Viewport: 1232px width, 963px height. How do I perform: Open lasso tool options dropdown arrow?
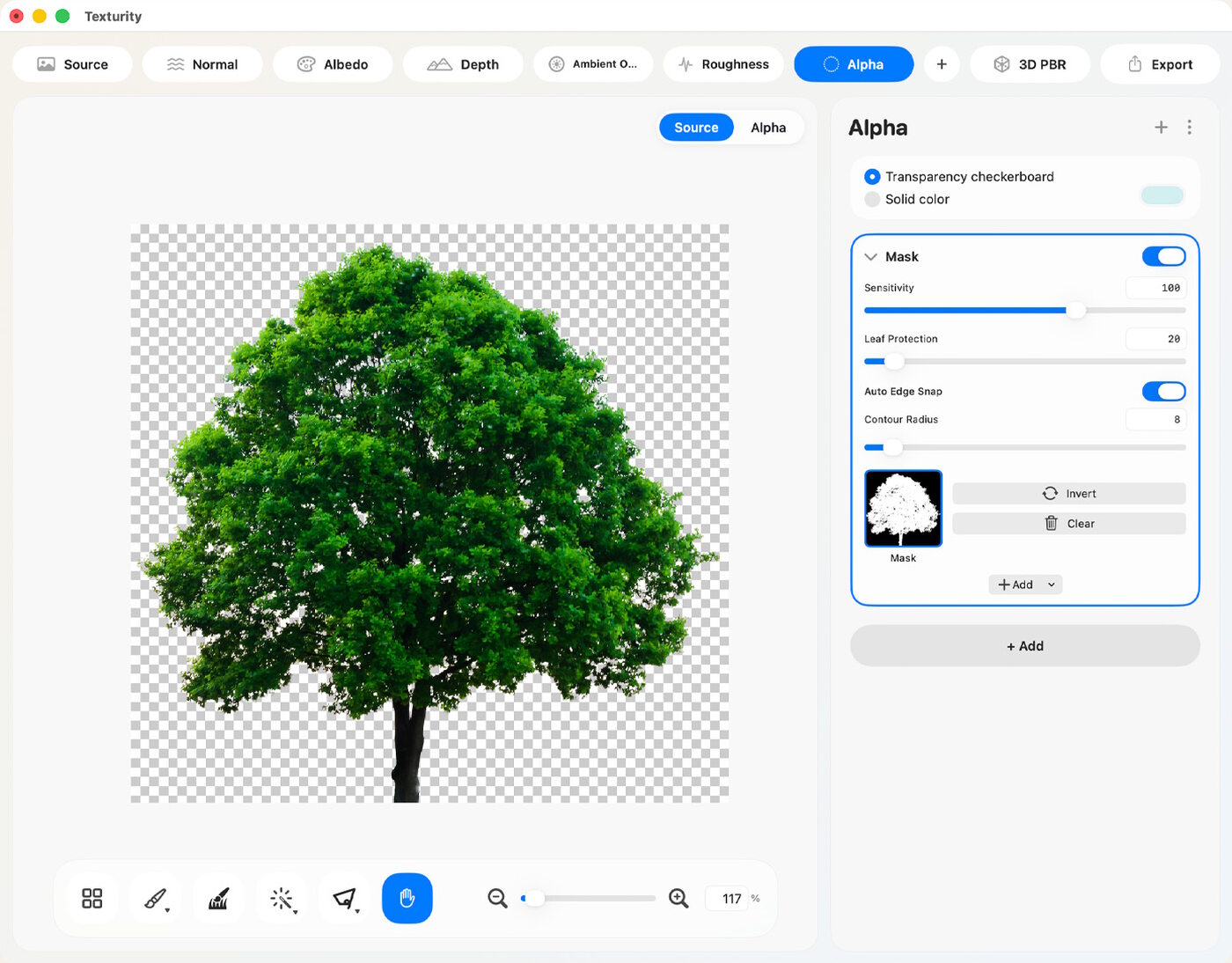[357, 911]
